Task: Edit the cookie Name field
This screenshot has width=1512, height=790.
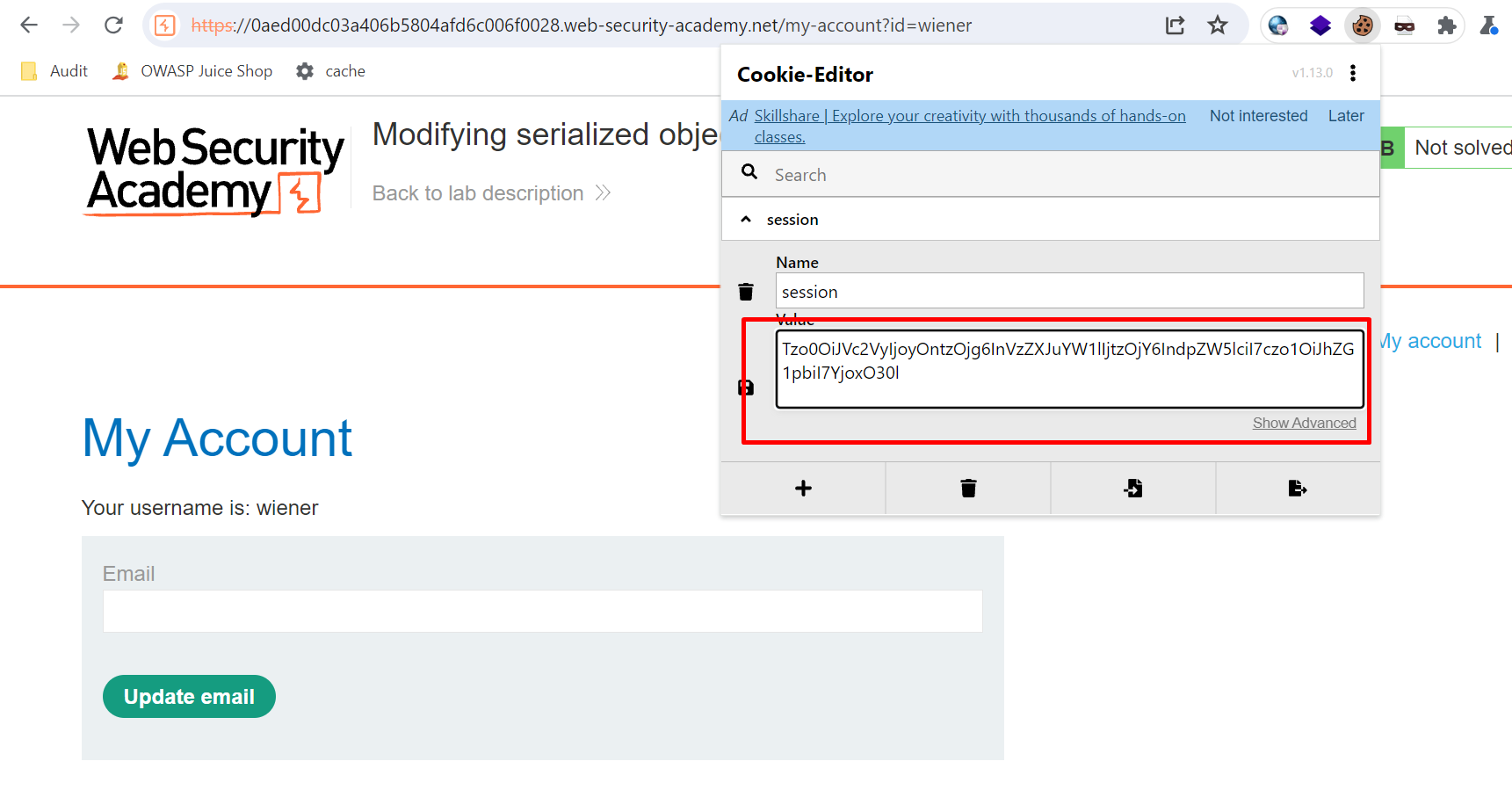Action: [x=1069, y=291]
